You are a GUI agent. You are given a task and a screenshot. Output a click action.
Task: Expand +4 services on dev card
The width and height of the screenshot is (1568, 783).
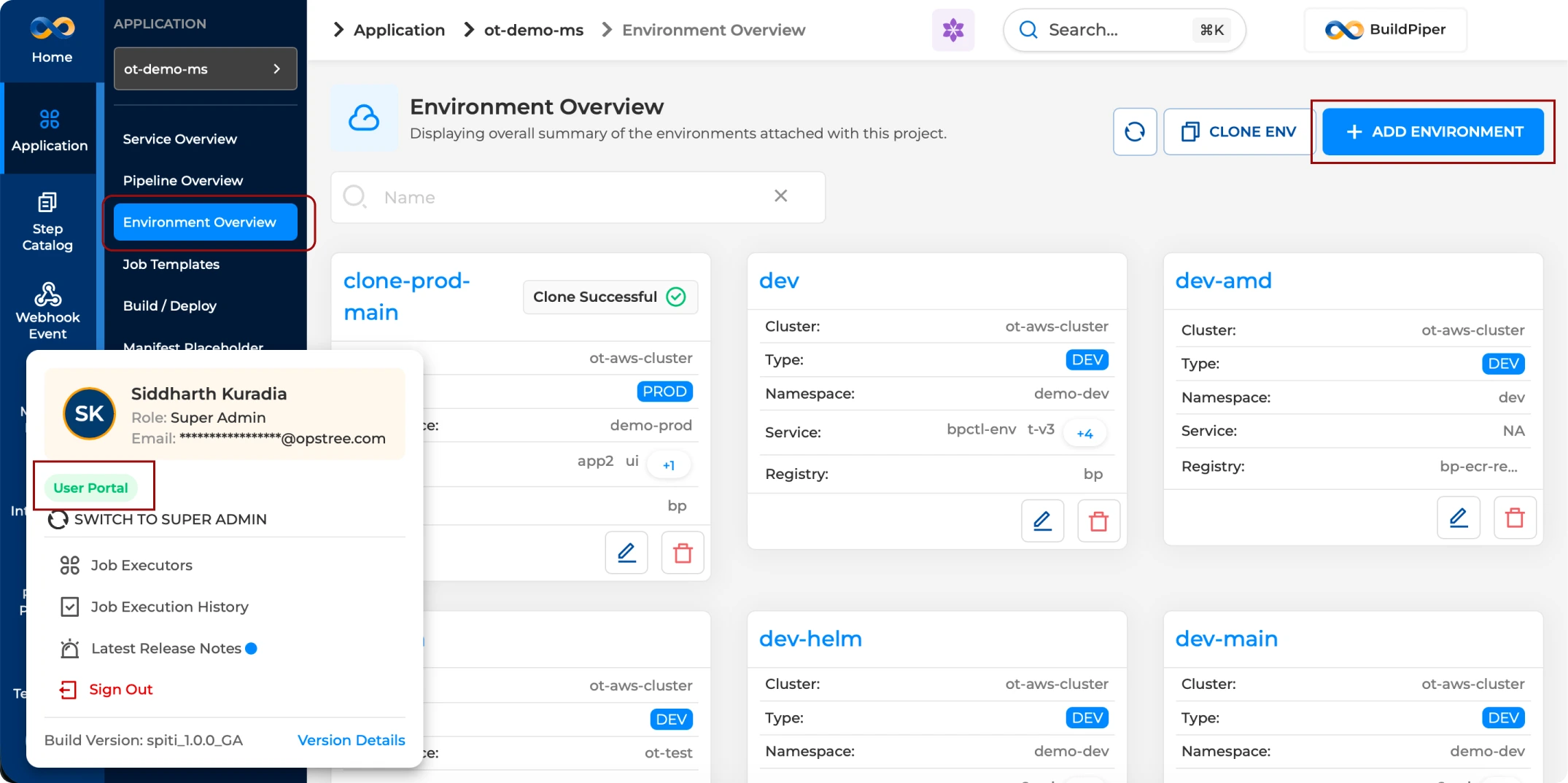click(1084, 434)
